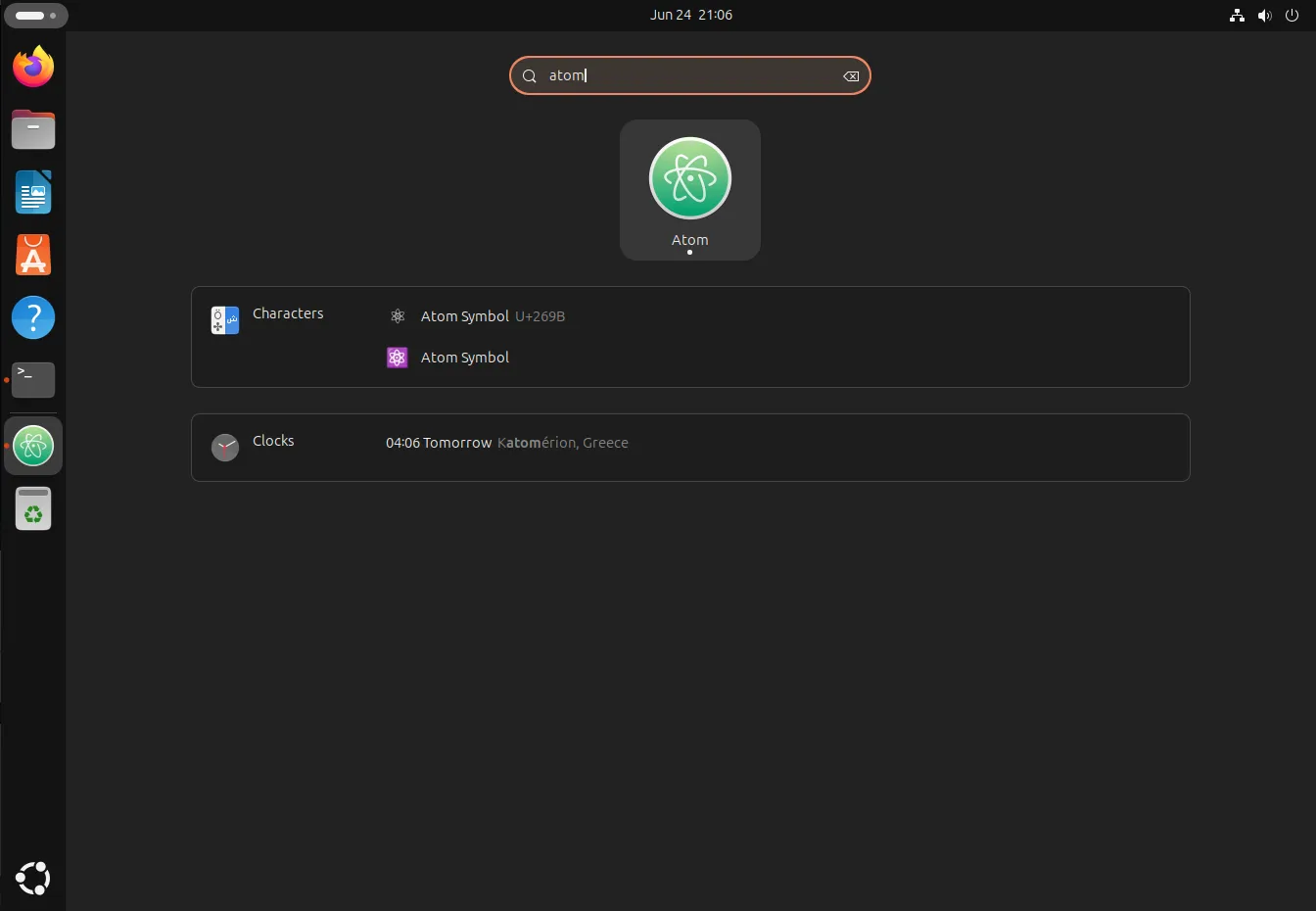Click the volume icon in the top bar
Image resolution: width=1316 pixels, height=911 pixels.
coord(1265,16)
